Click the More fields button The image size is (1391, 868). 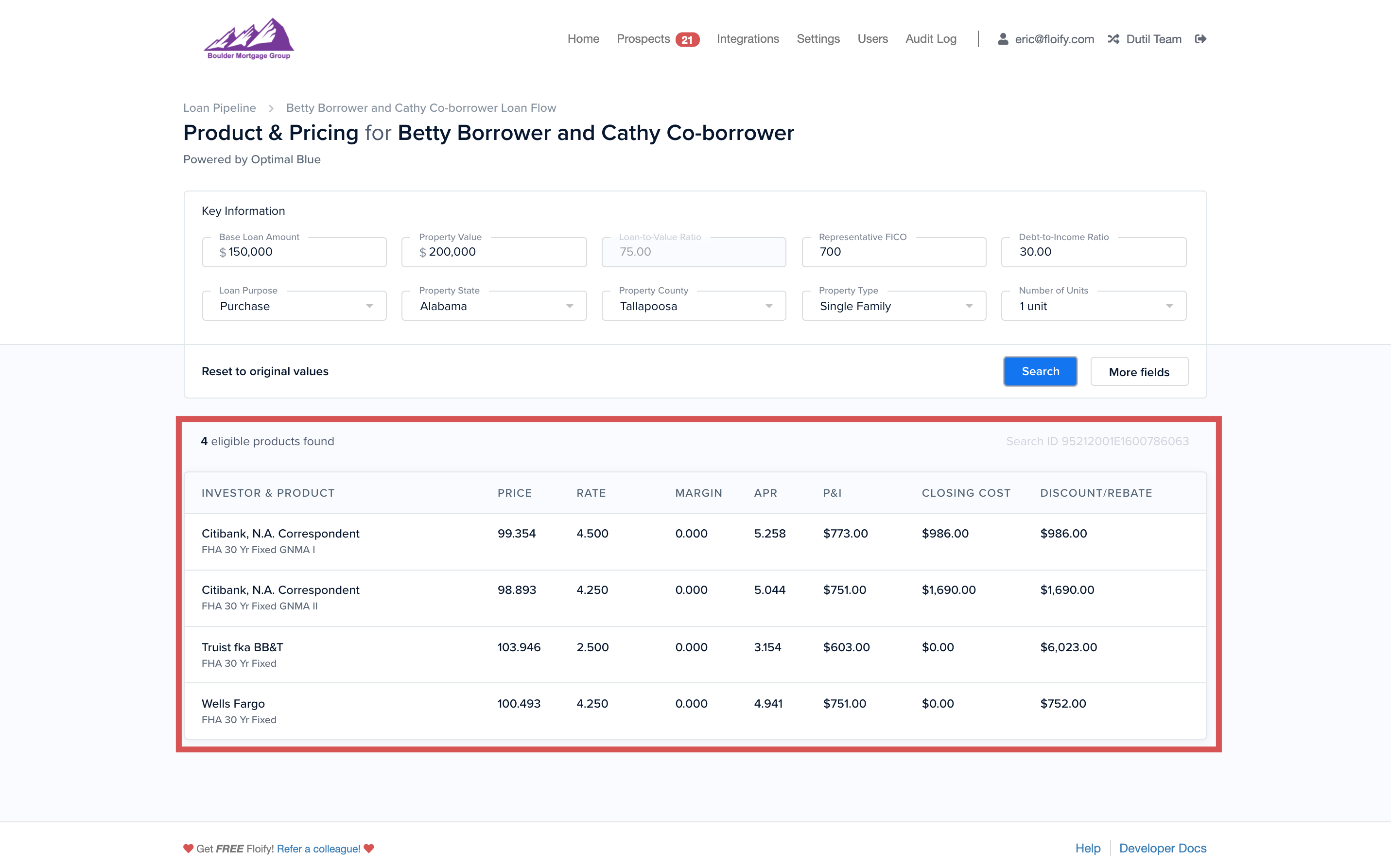click(1139, 371)
